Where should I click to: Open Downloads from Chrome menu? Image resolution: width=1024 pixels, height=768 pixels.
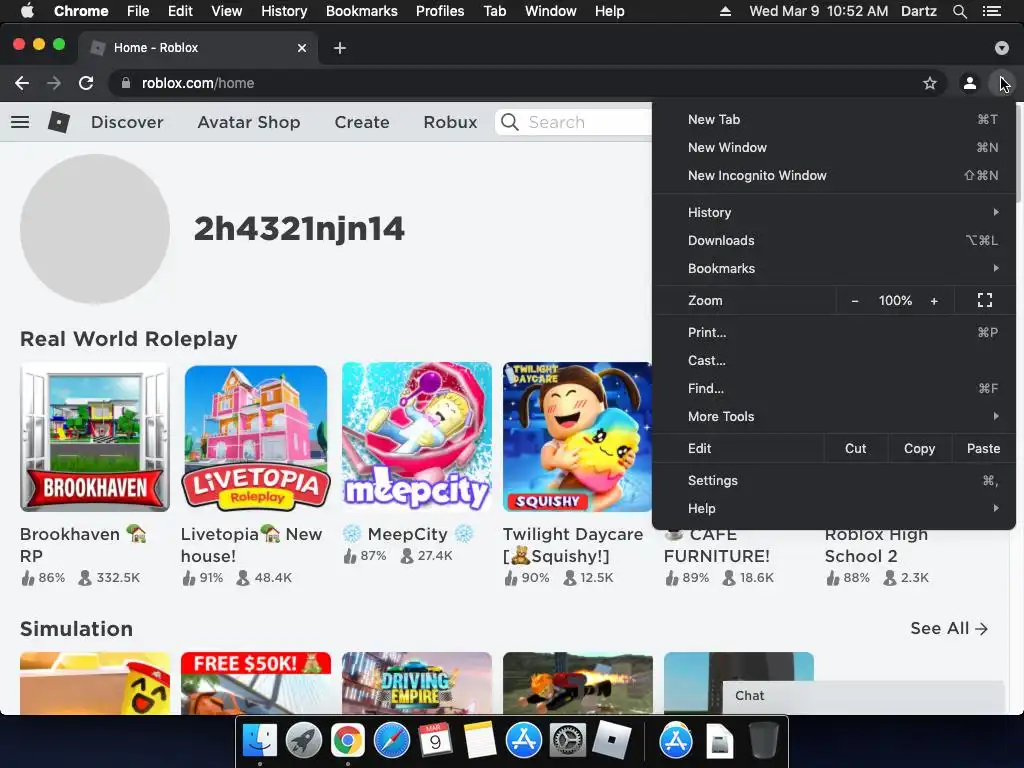click(x=834, y=240)
